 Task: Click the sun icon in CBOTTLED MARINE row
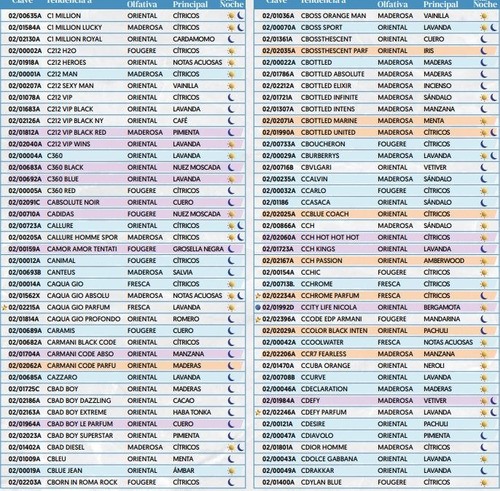484,121
